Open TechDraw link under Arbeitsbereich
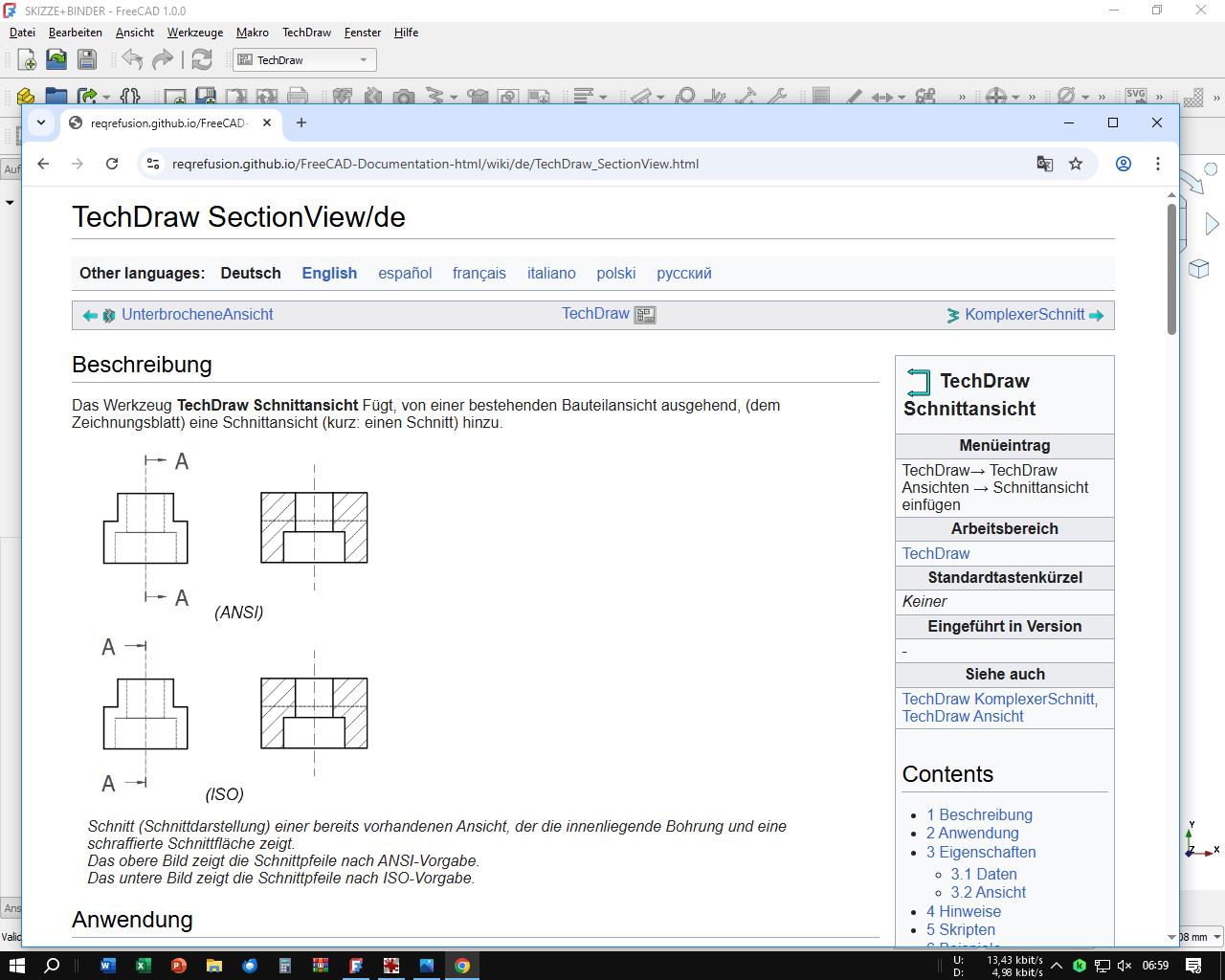Screen dimensions: 1225x980 click(x=936, y=553)
